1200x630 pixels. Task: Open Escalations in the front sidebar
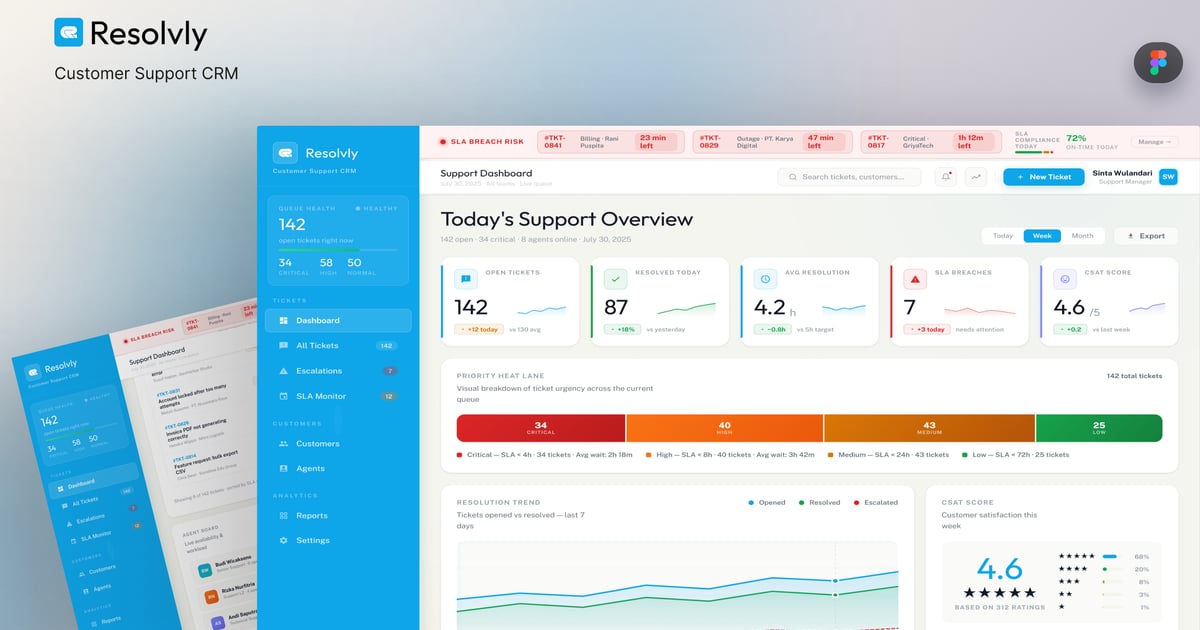(338, 371)
